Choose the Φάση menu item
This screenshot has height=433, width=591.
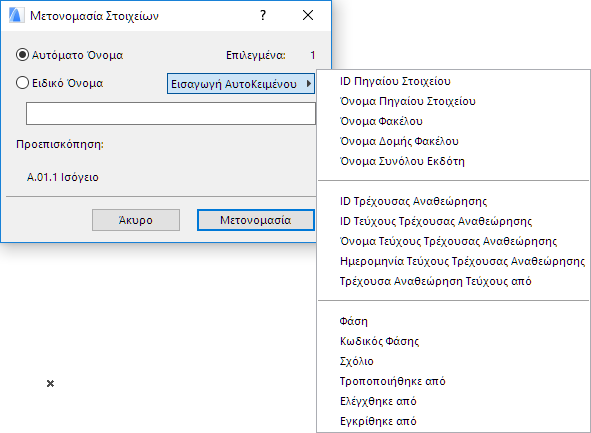pyautogui.click(x=453, y=321)
